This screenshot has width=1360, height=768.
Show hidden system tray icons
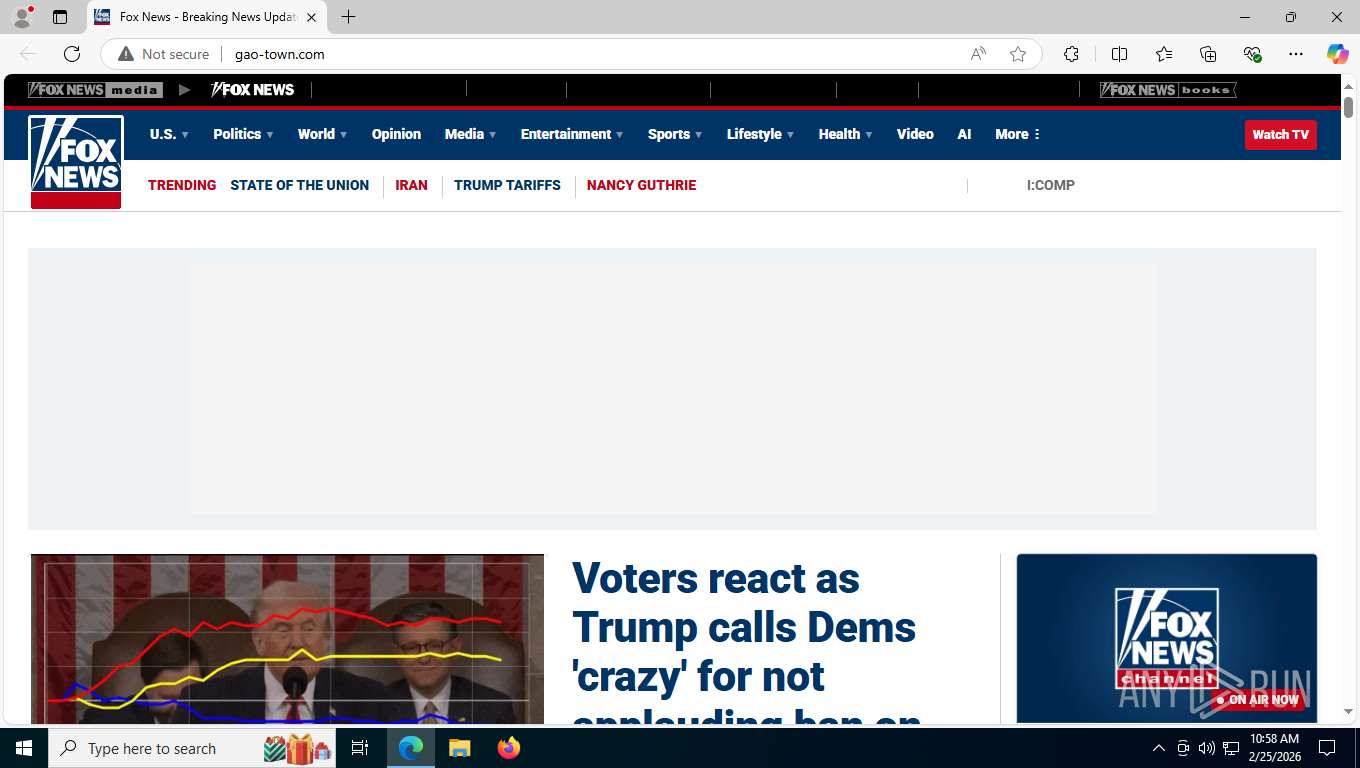(1159, 748)
